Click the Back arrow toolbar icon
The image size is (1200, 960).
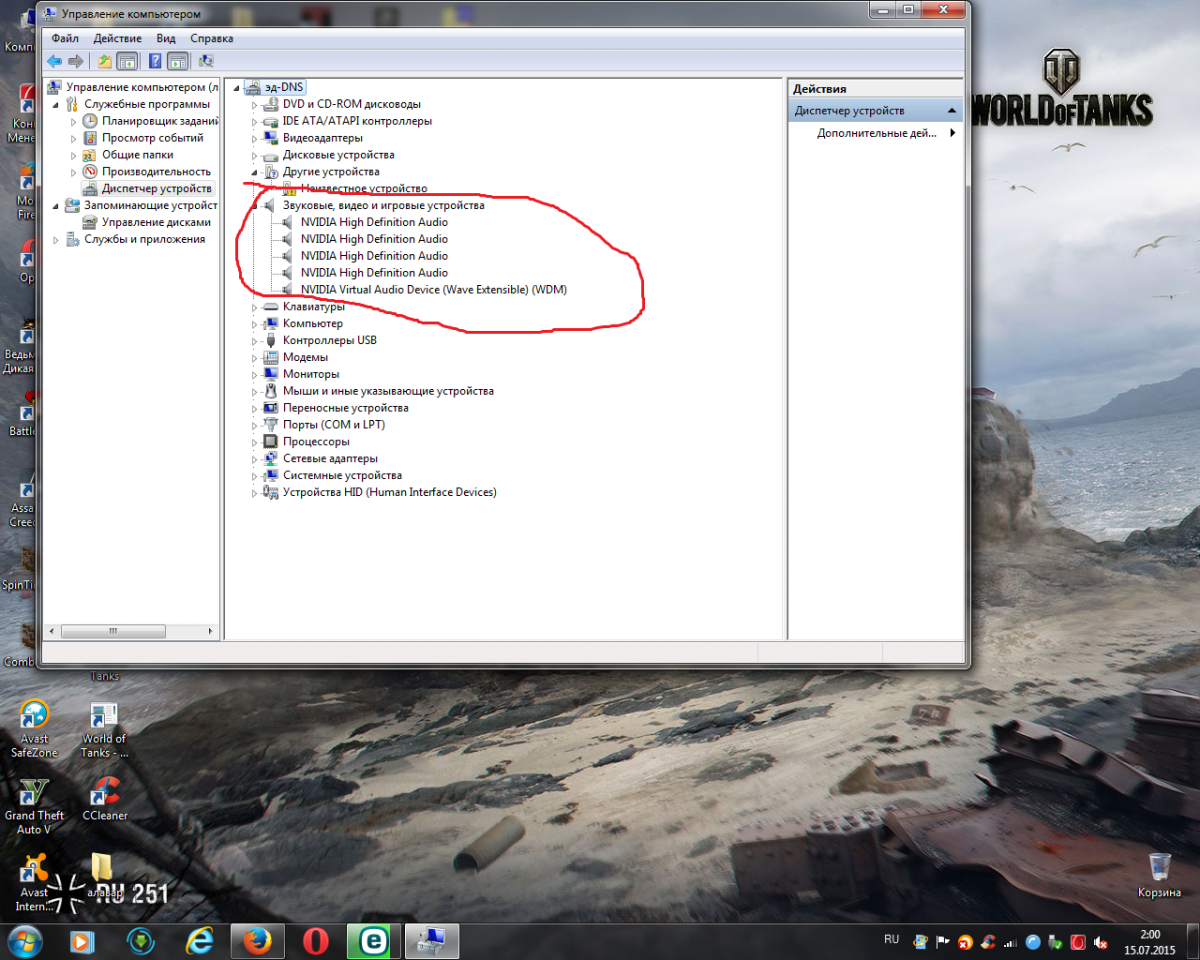tap(54, 61)
